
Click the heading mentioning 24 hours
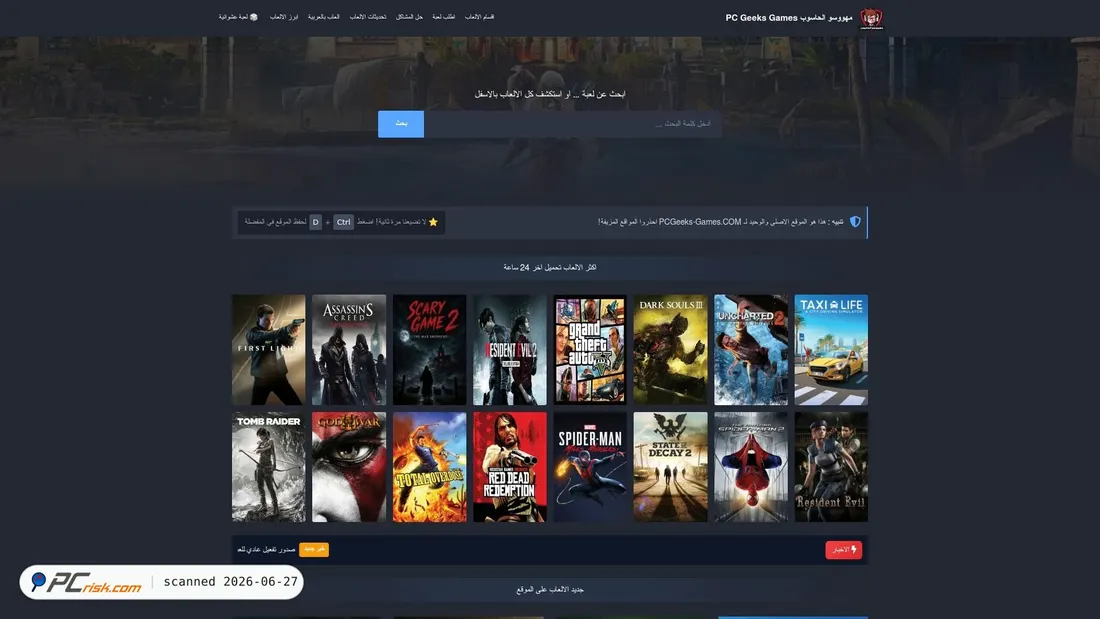(549, 267)
